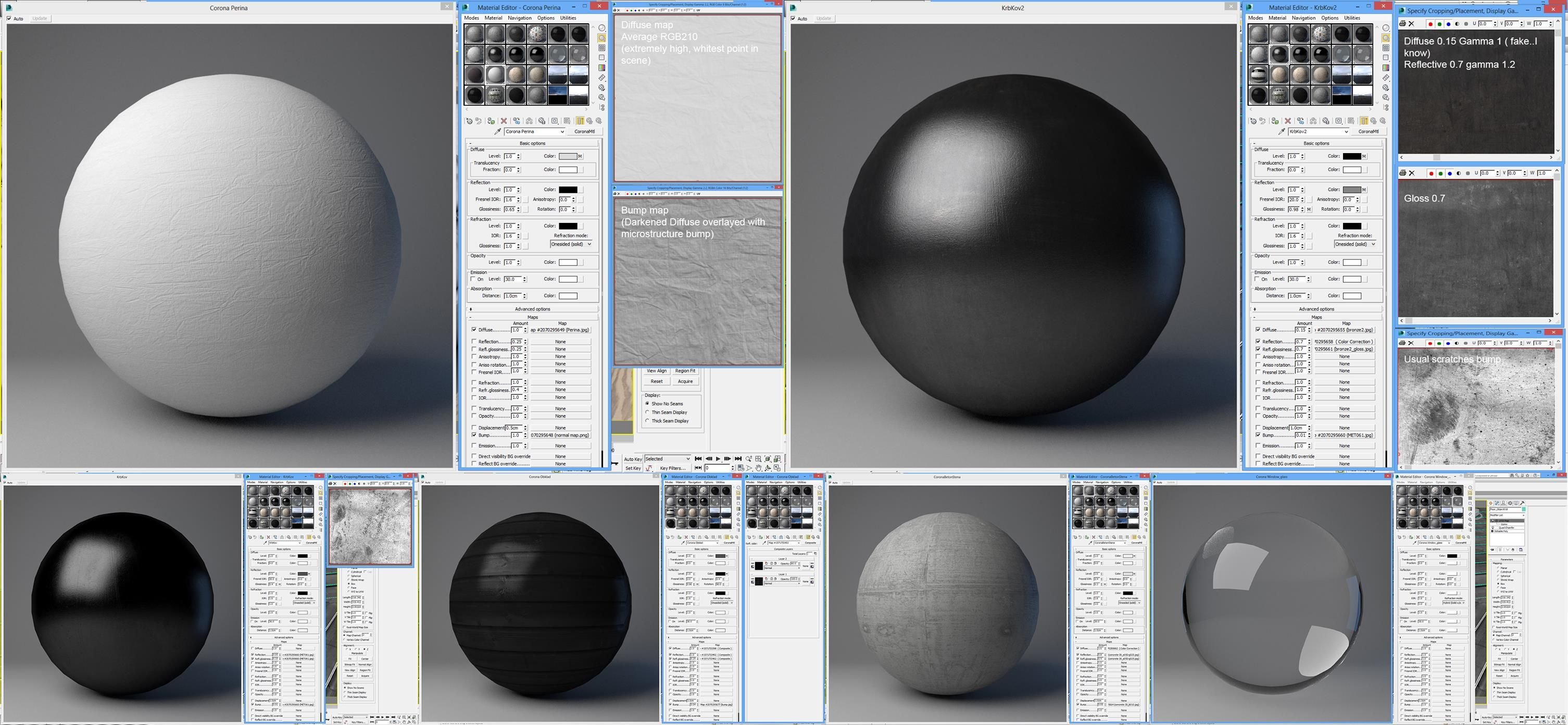Click Go to Parent icon in Corona Perina editor
The height and width of the screenshot is (725, 1568).
589,120
